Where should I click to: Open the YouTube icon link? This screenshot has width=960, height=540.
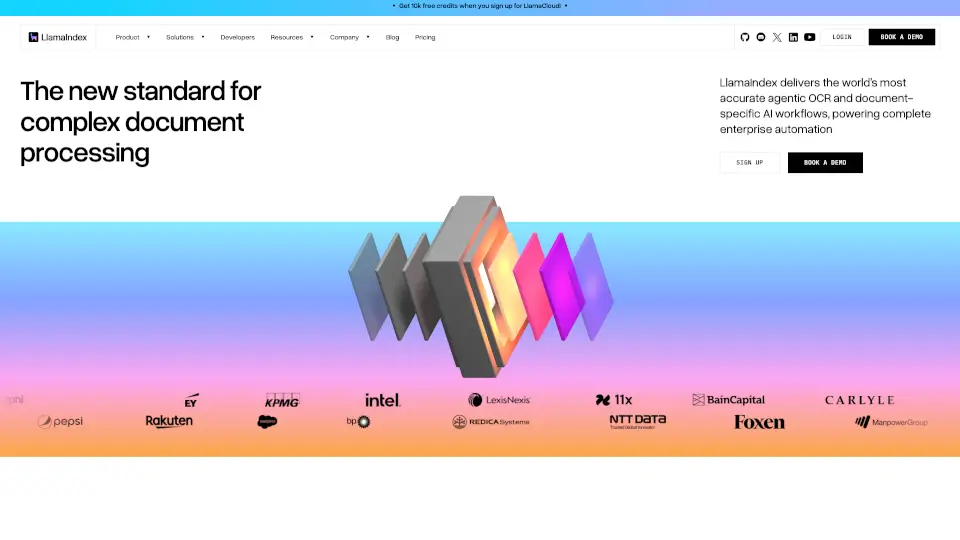[809, 37]
